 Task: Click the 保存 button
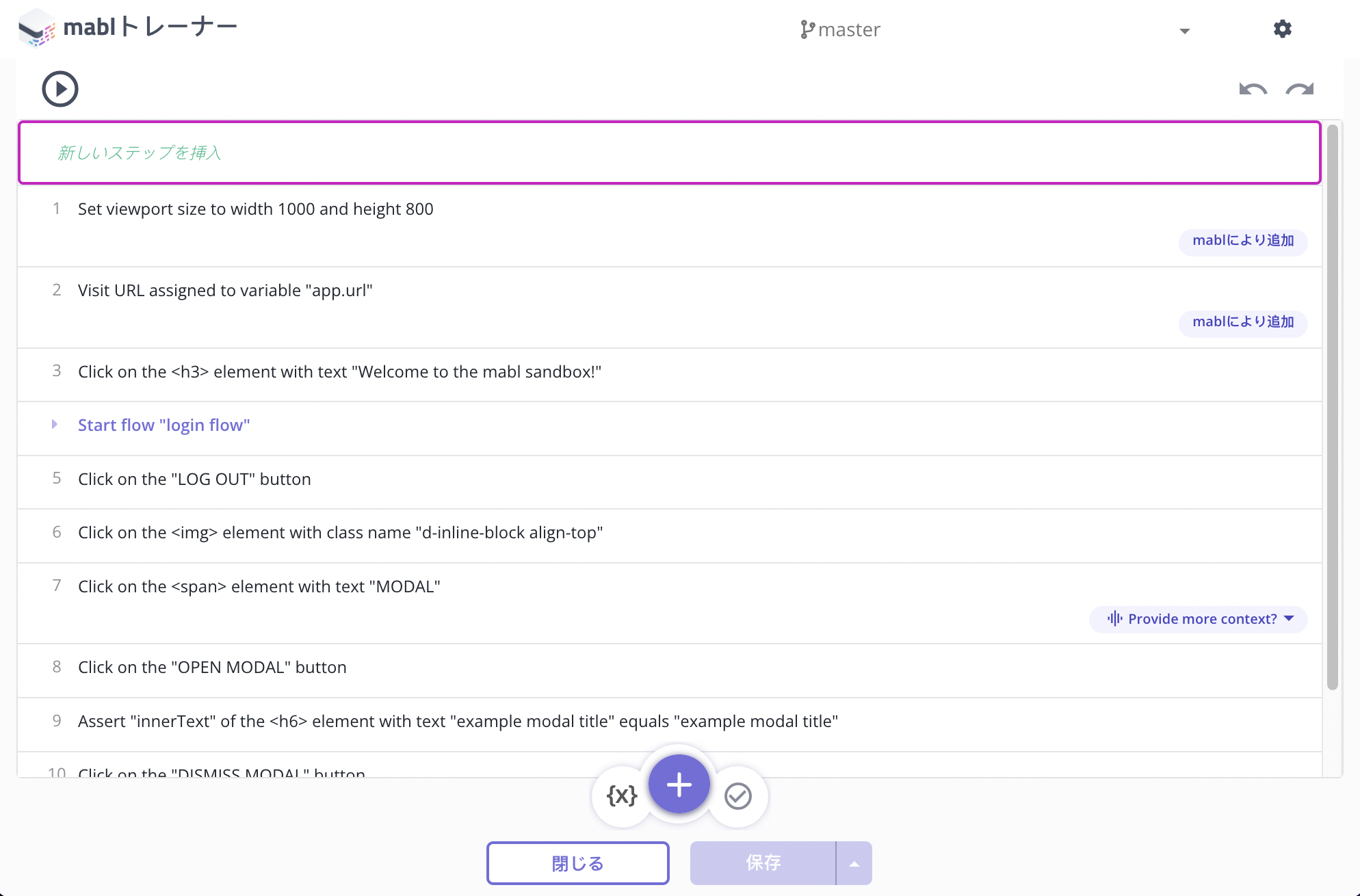click(x=763, y=863)
